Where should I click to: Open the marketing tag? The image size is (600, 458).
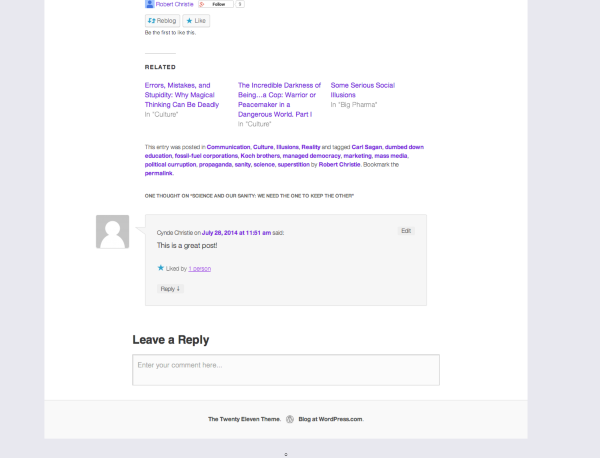(357, 156)
